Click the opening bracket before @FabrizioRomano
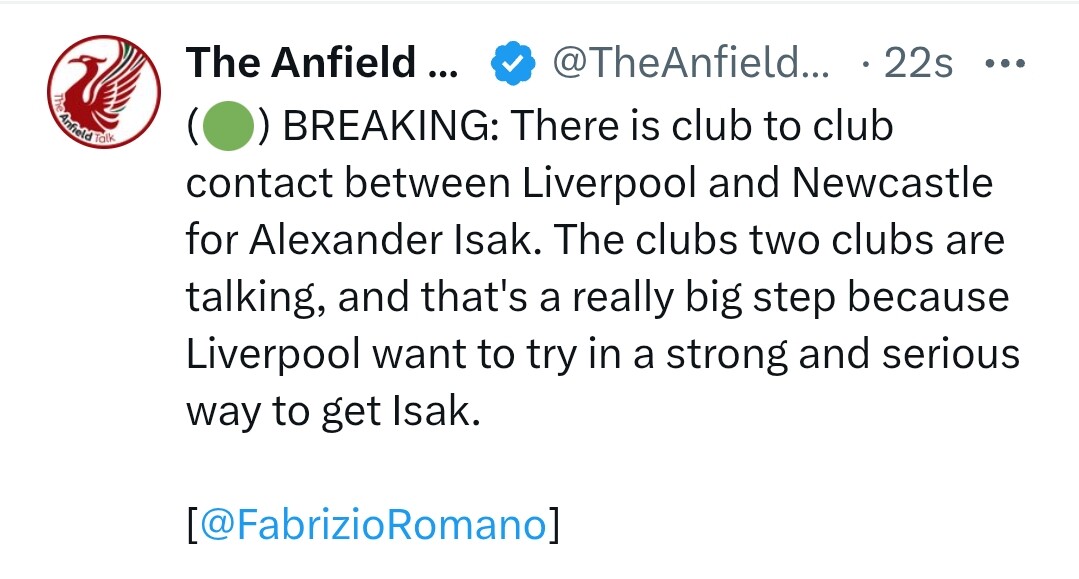Image resolution: width=1079 pixels, height=579 pixels. point(192,525)
